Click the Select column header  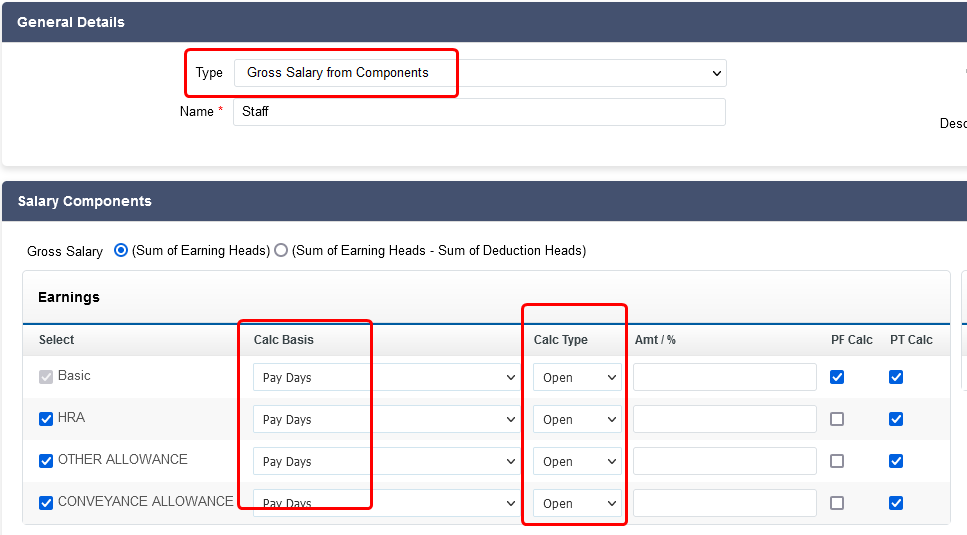56,340
